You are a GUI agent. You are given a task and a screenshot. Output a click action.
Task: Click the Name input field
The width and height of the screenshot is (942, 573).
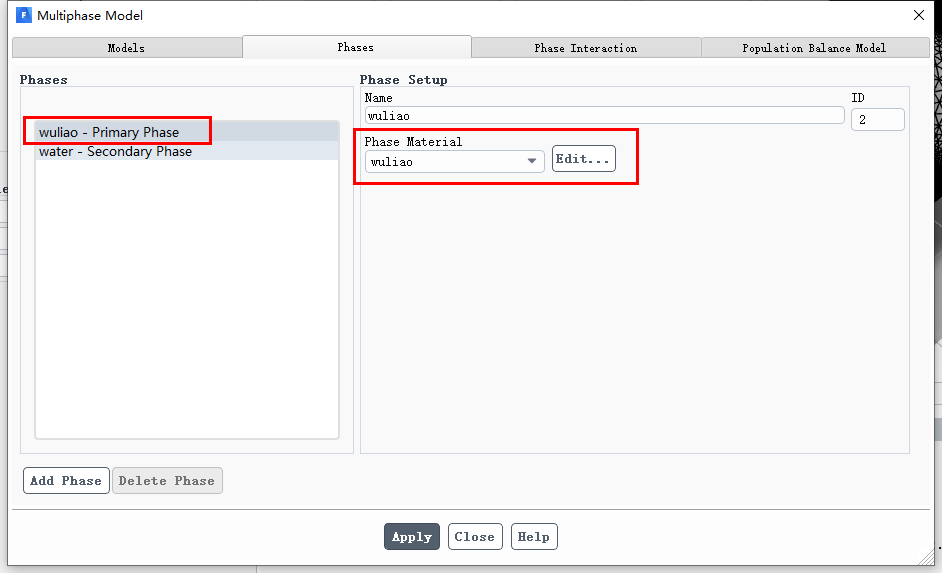pos(604,115)
